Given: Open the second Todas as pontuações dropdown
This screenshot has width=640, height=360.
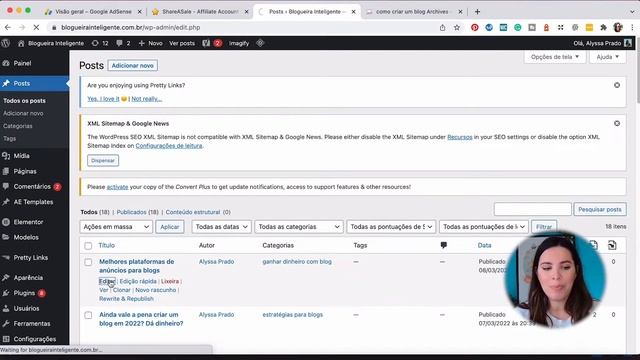Looking at the screenshot, I should click(x=484, y=227).
